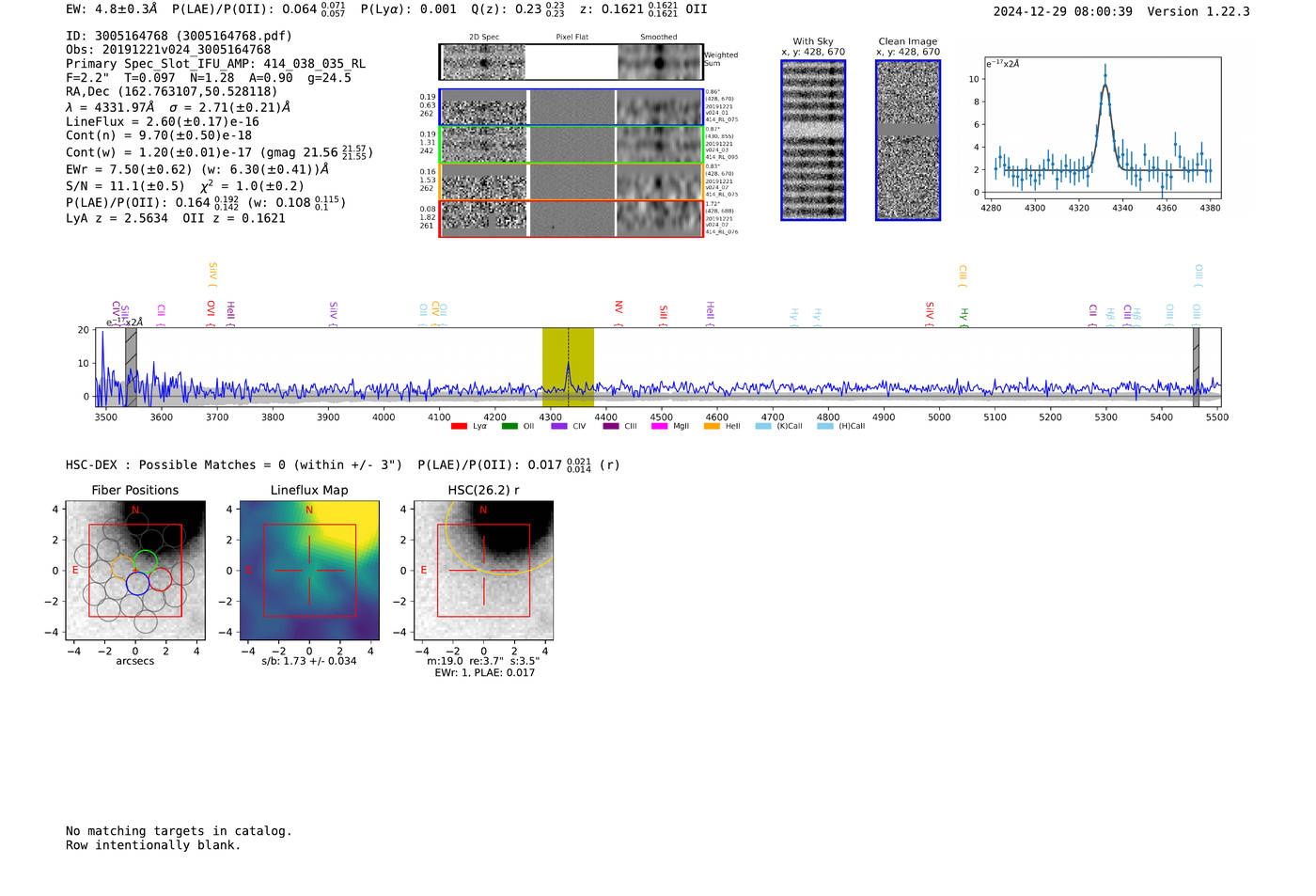The width and height of the screenshot is (1316, 896).
Task: Click the dark purple CIII legend swatch
Action: click(x=611, y=426)
